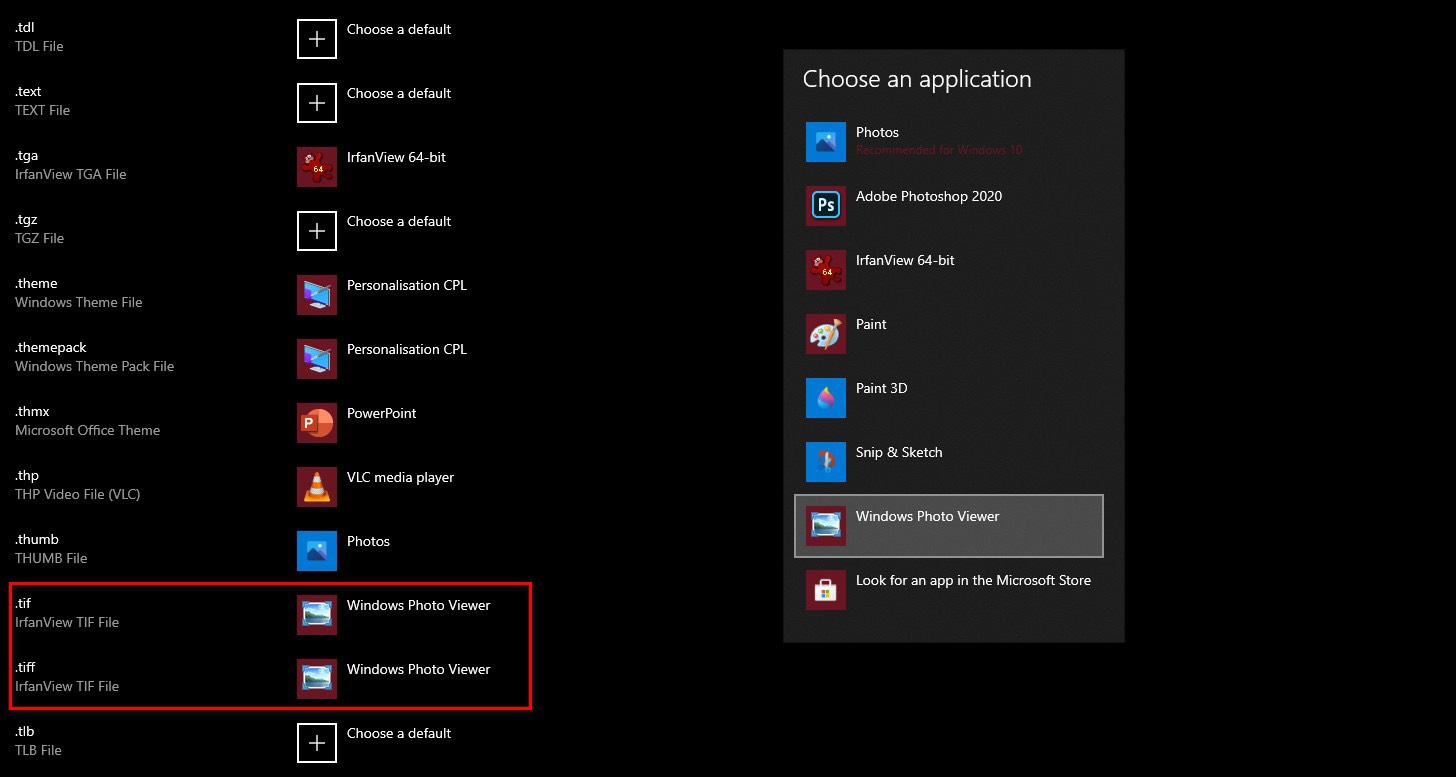Screen dimensions: 1456x777
Task: Click Personalisation CPL icon for .themepack
Action: click(317, 359)
